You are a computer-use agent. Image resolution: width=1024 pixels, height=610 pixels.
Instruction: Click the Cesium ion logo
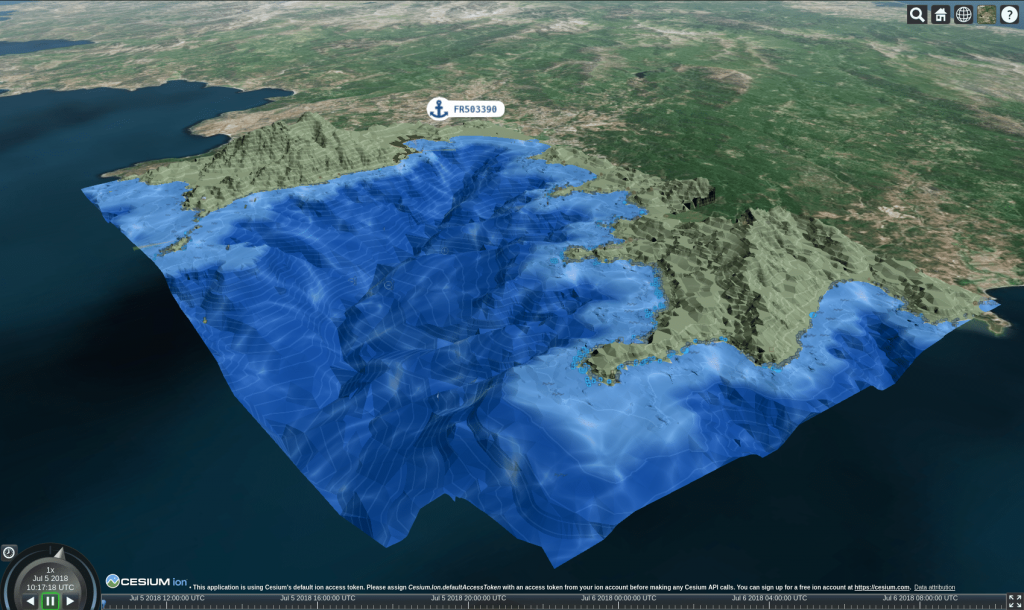tap(147, 581)
